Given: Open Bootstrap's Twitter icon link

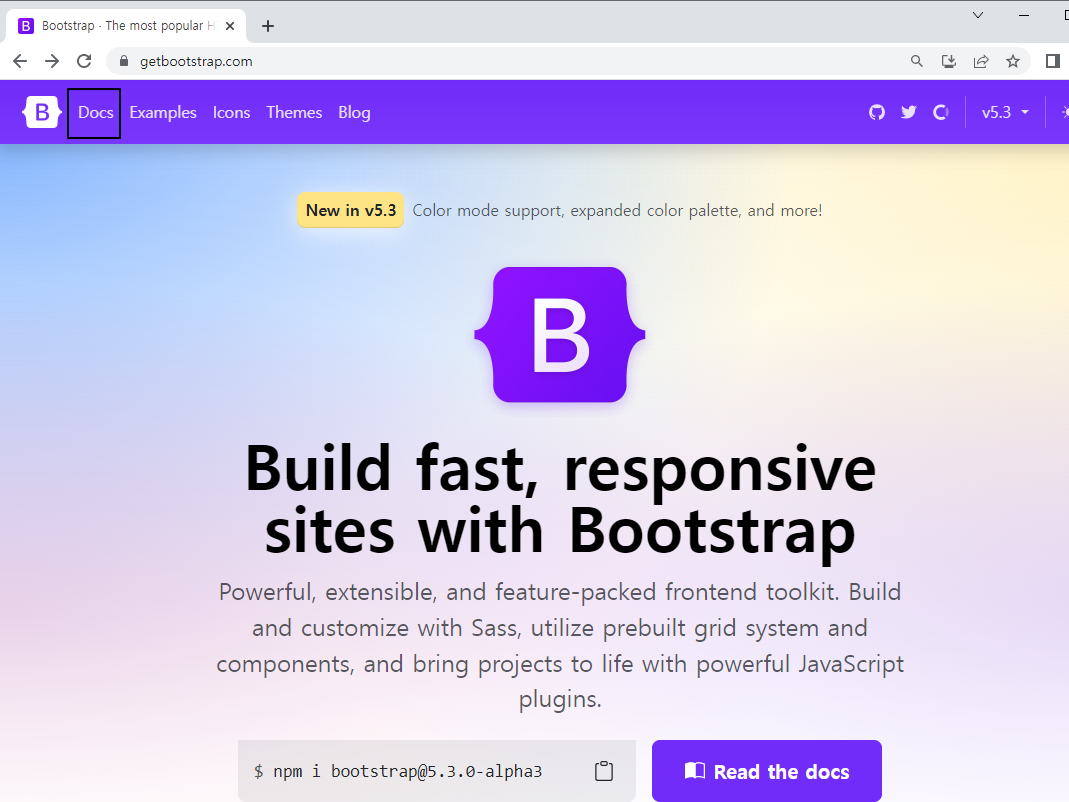Looking at the screenshot, I should (x=908, y=112).
